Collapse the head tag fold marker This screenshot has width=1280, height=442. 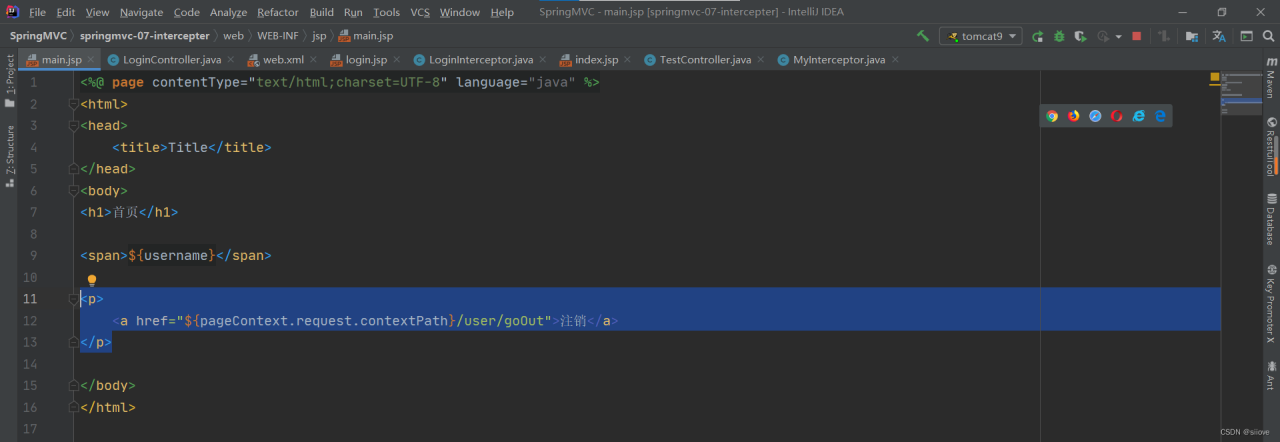coord(73,126)
